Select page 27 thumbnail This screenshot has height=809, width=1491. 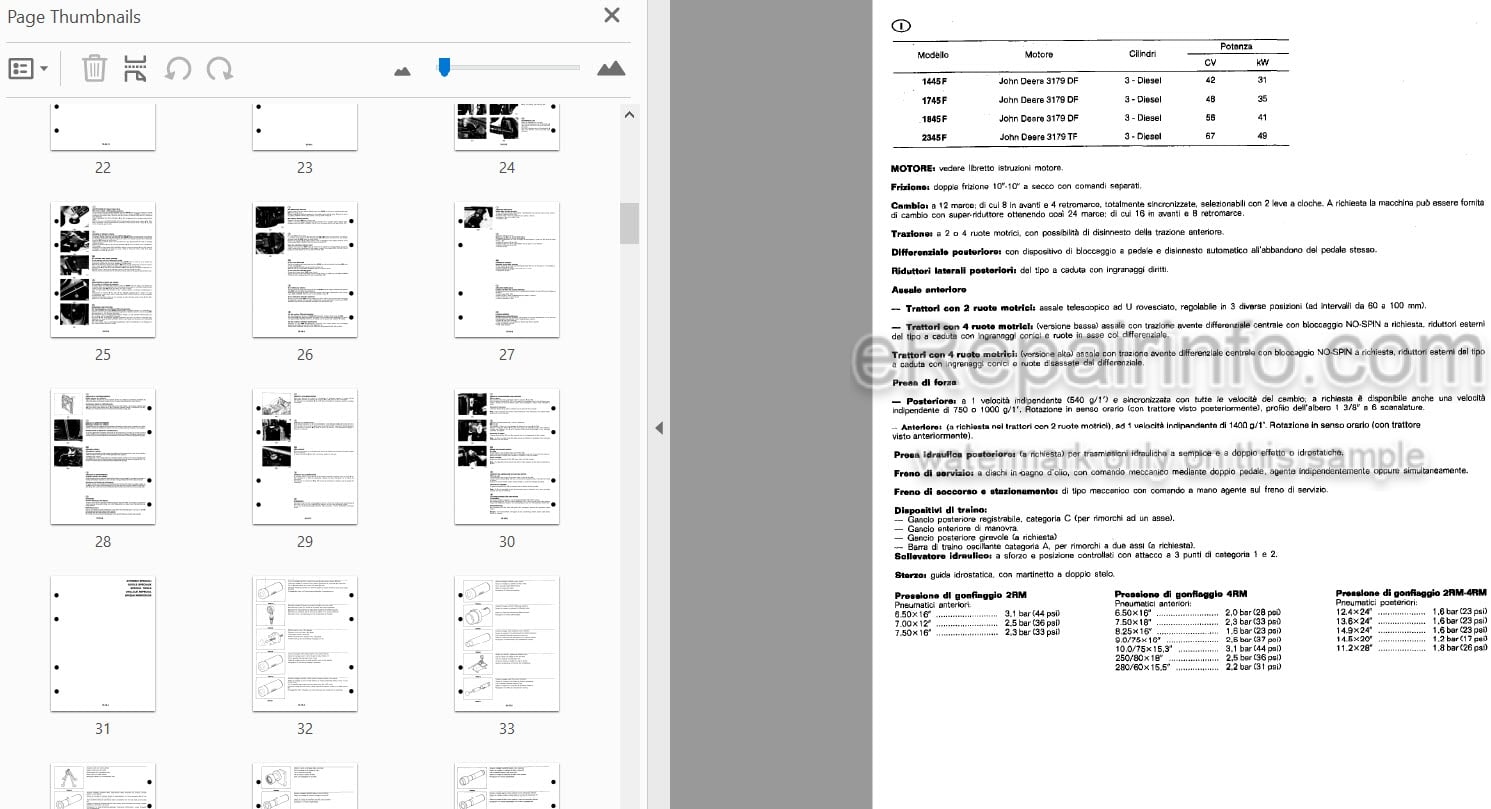[507, 269]
